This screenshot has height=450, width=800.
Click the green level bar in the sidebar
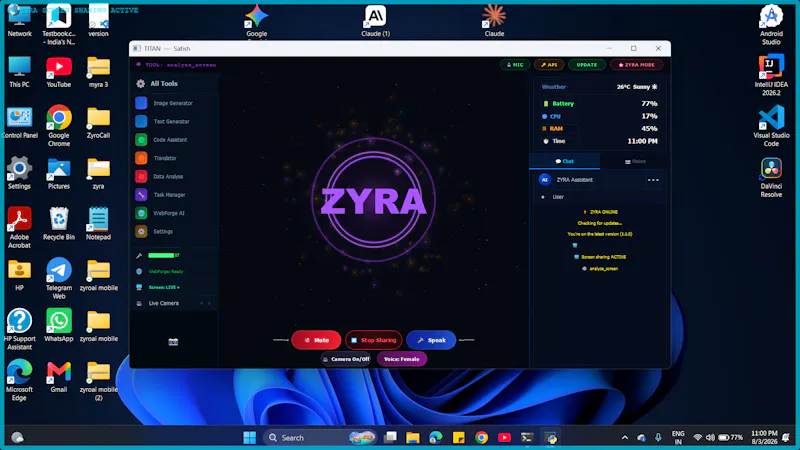(161, 255)
